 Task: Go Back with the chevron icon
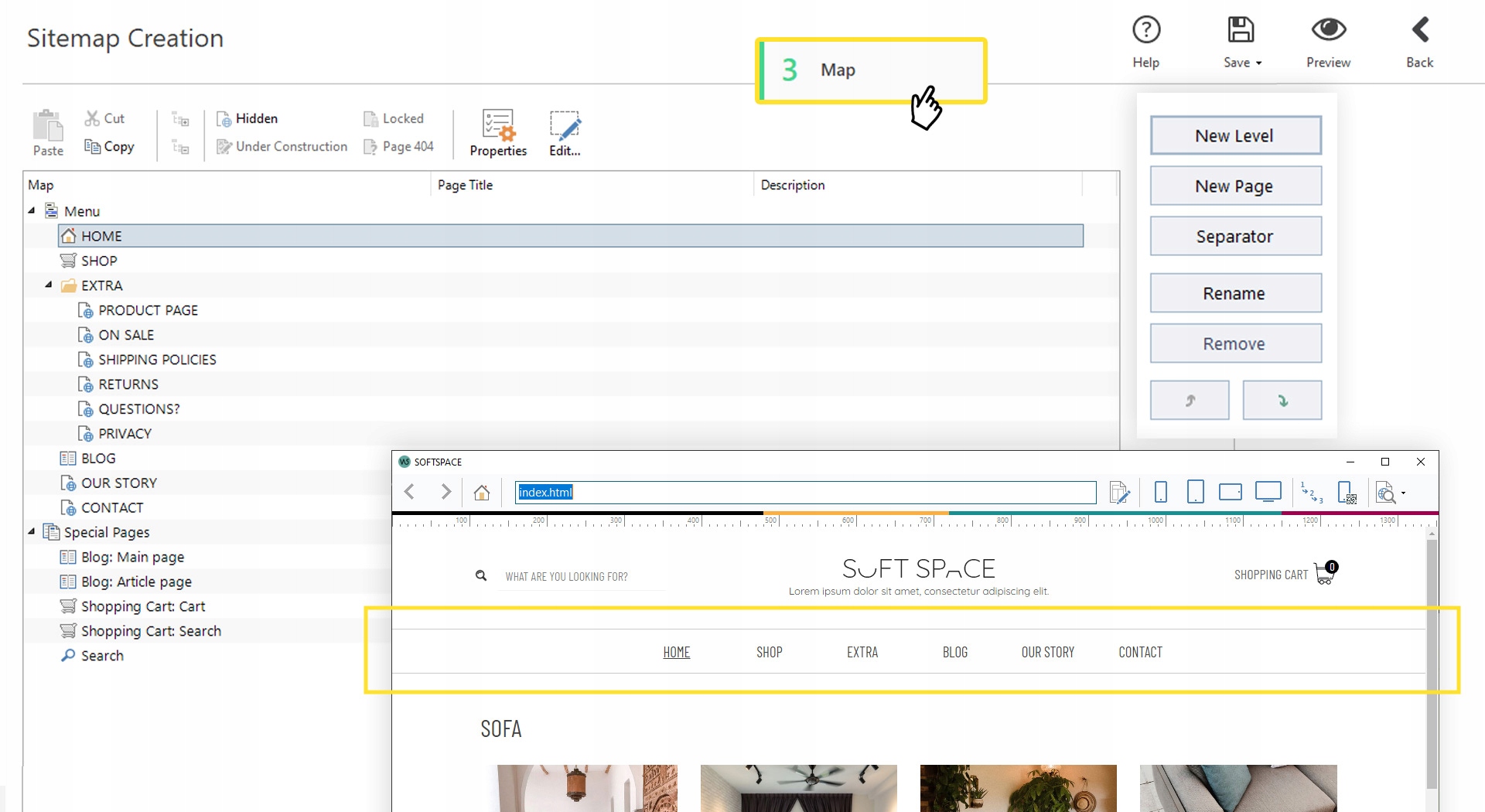1420,30
